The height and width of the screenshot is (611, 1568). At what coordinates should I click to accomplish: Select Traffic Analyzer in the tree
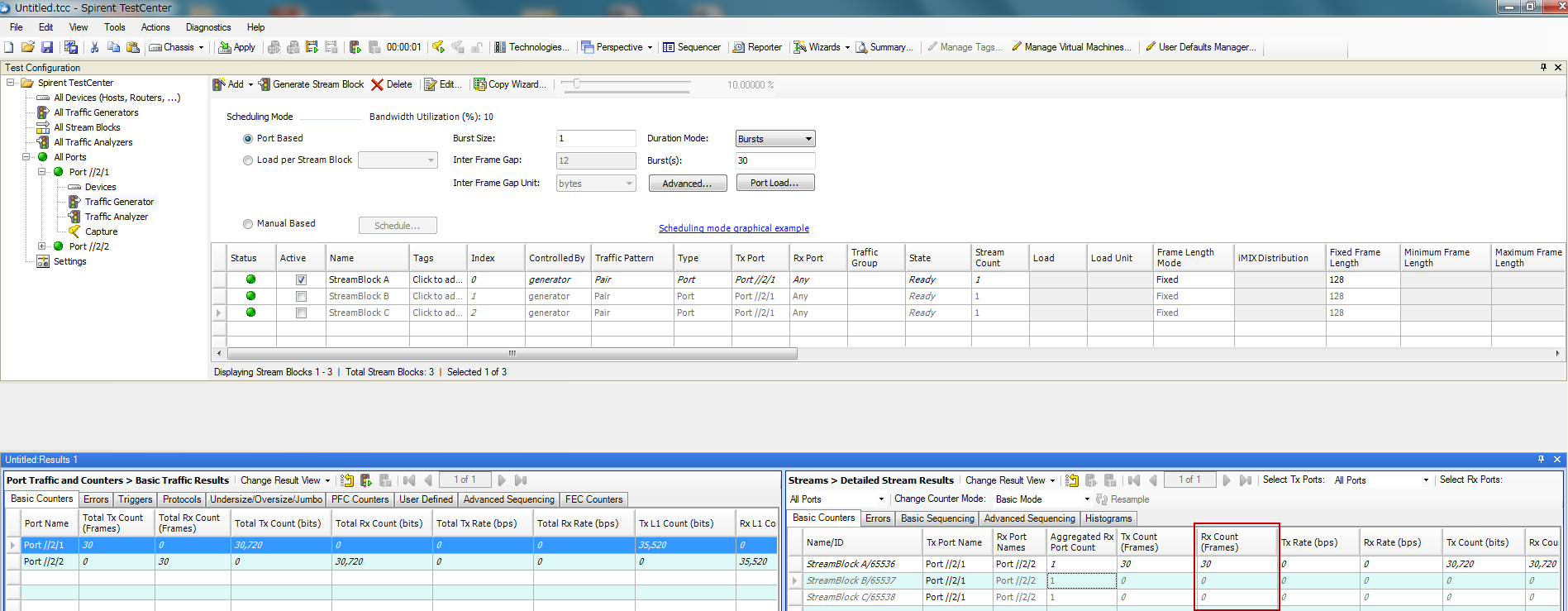(x=117, y=217)
